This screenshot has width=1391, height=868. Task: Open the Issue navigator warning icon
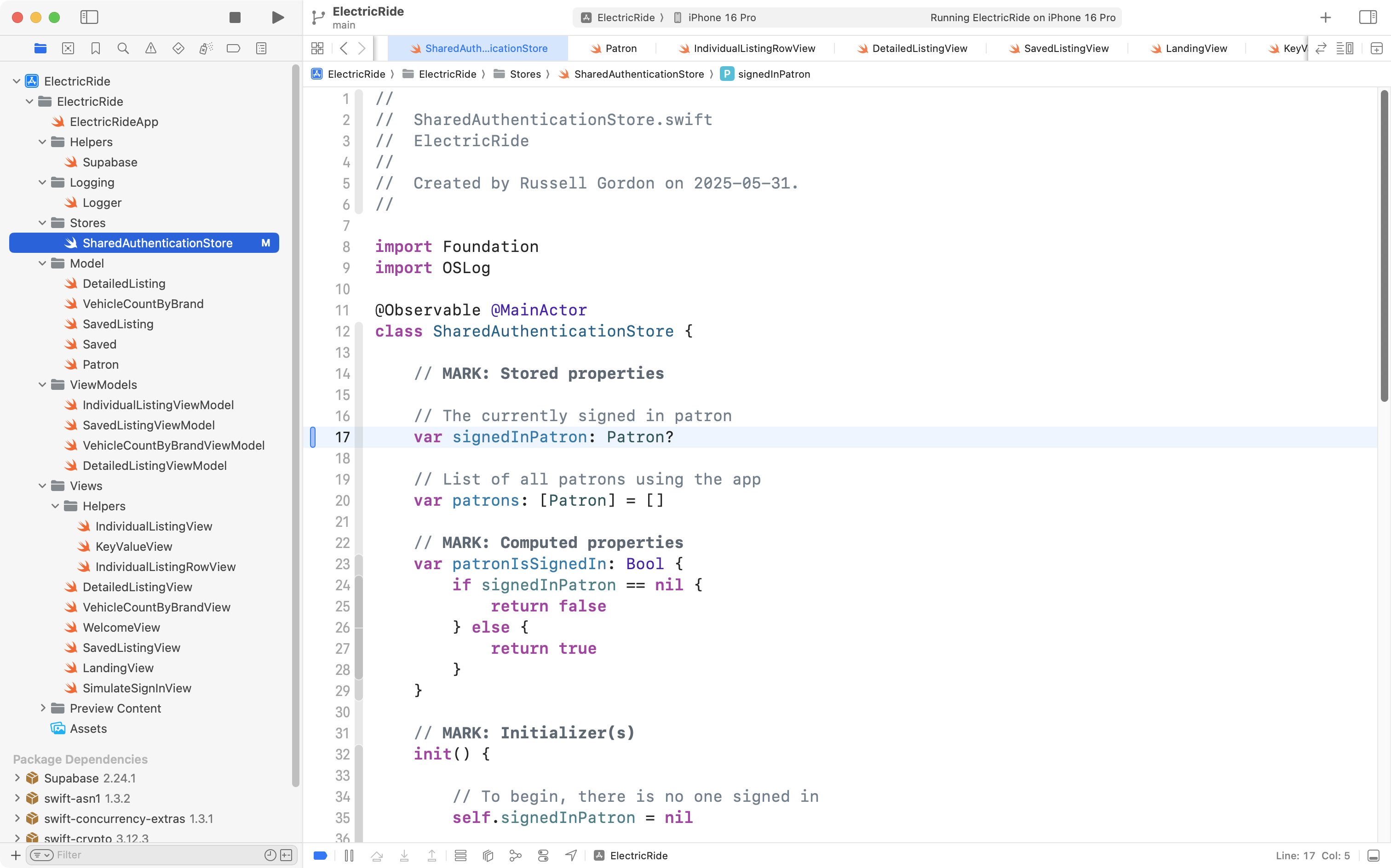tap(150, 48)
